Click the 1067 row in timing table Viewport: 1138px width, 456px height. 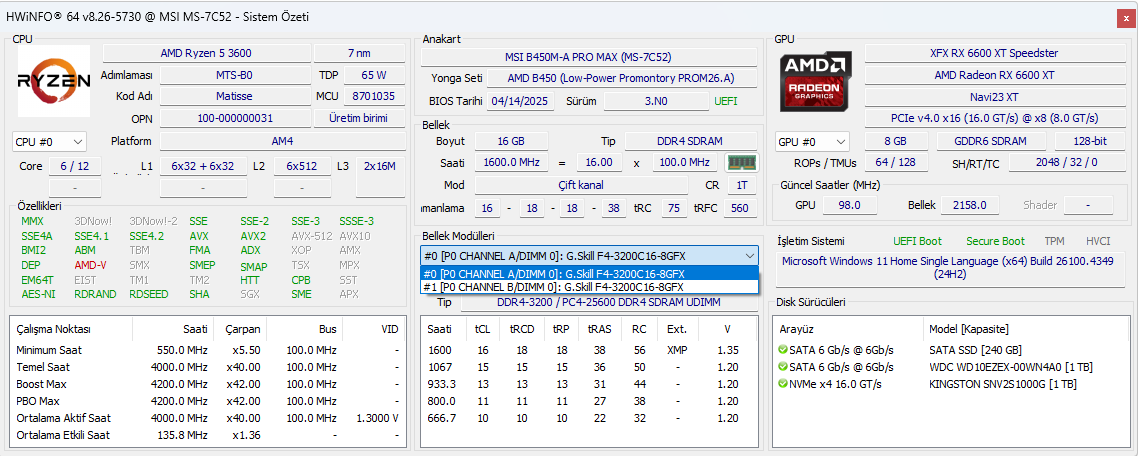(x=588, y=367)
